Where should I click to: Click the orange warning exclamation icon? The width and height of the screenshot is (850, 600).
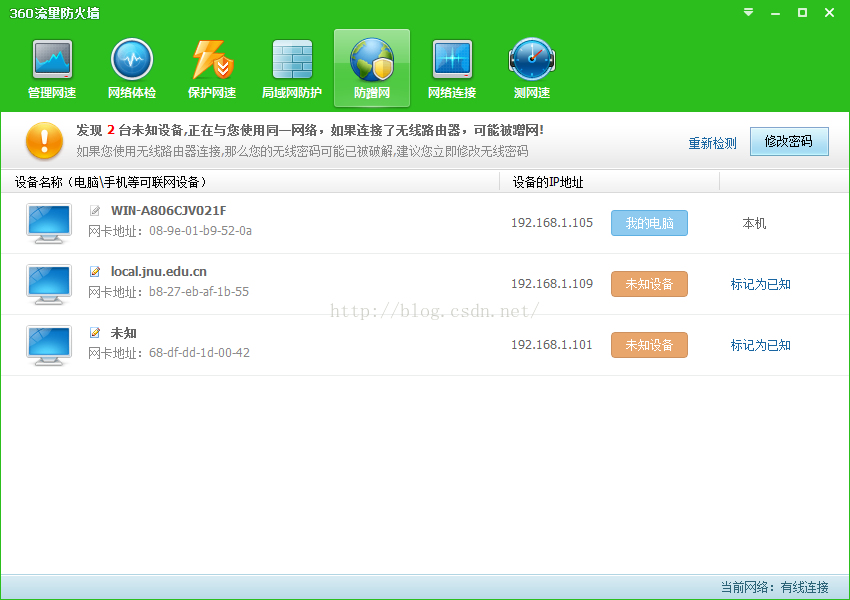(44, 140)
